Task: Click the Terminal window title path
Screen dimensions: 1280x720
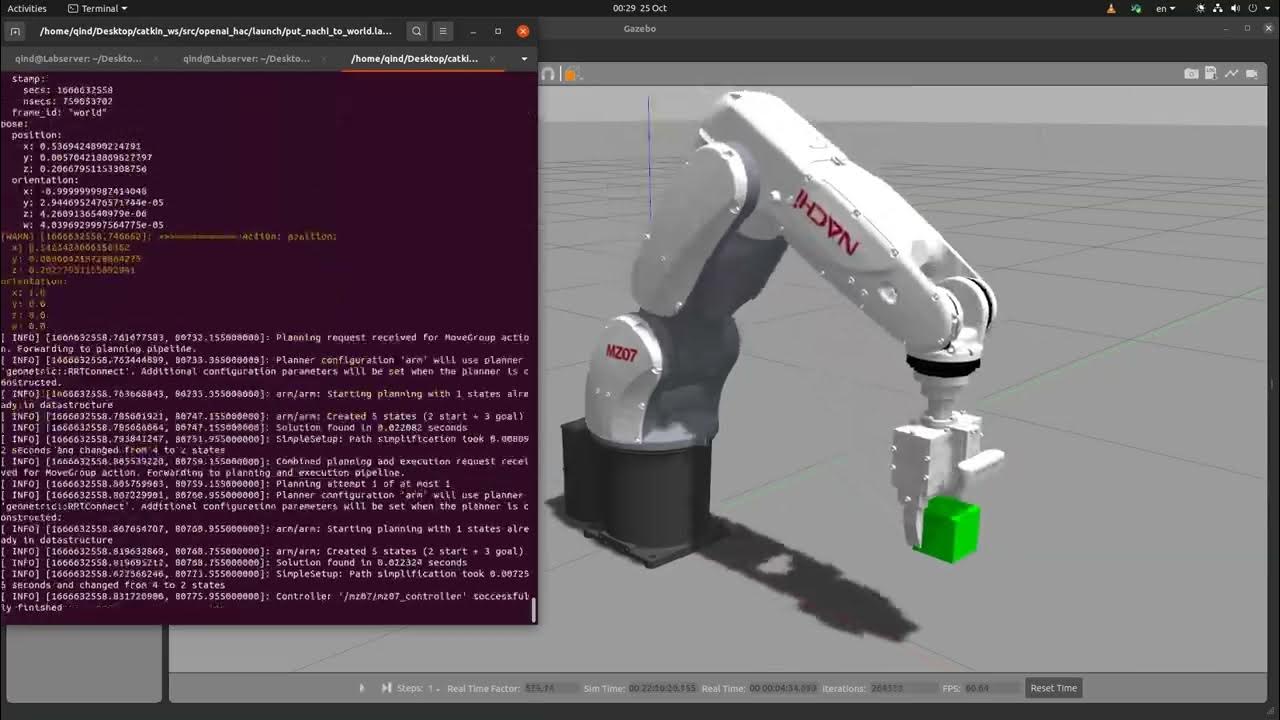Action: point(216,31)
